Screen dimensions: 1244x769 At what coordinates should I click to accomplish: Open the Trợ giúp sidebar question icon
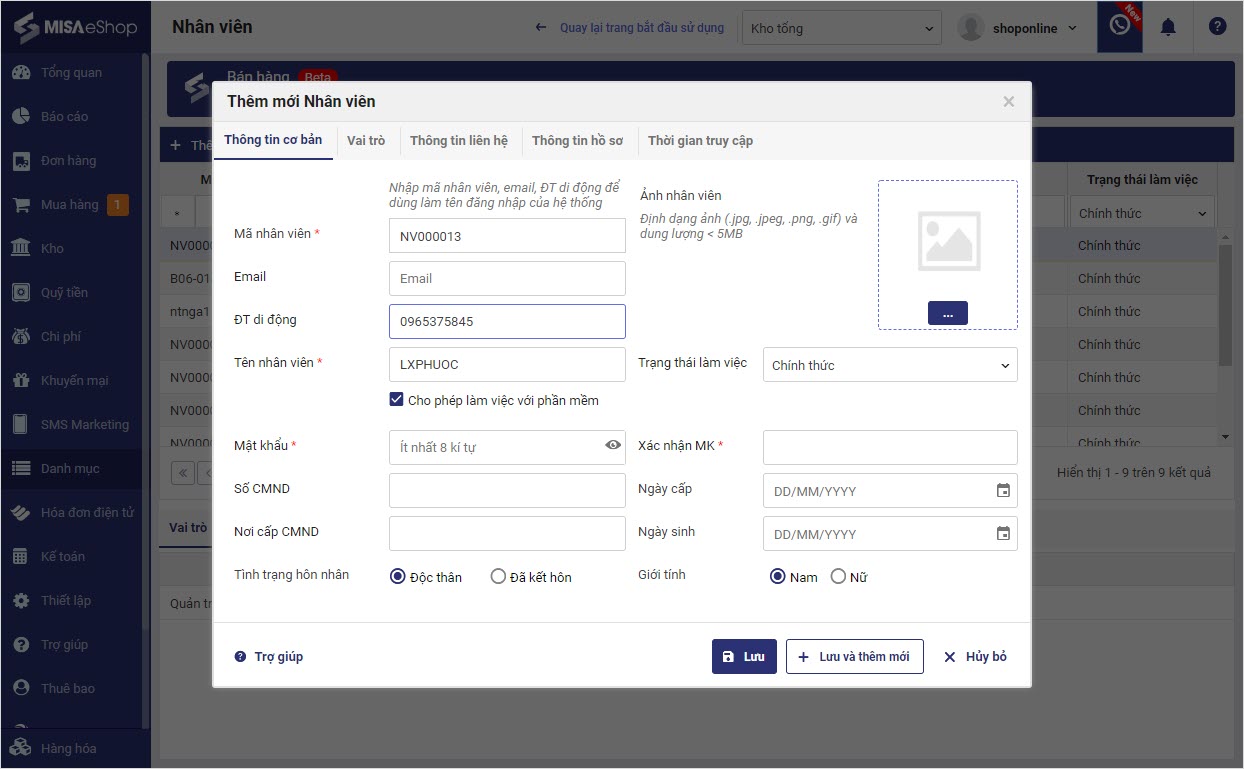pos(21,644)
